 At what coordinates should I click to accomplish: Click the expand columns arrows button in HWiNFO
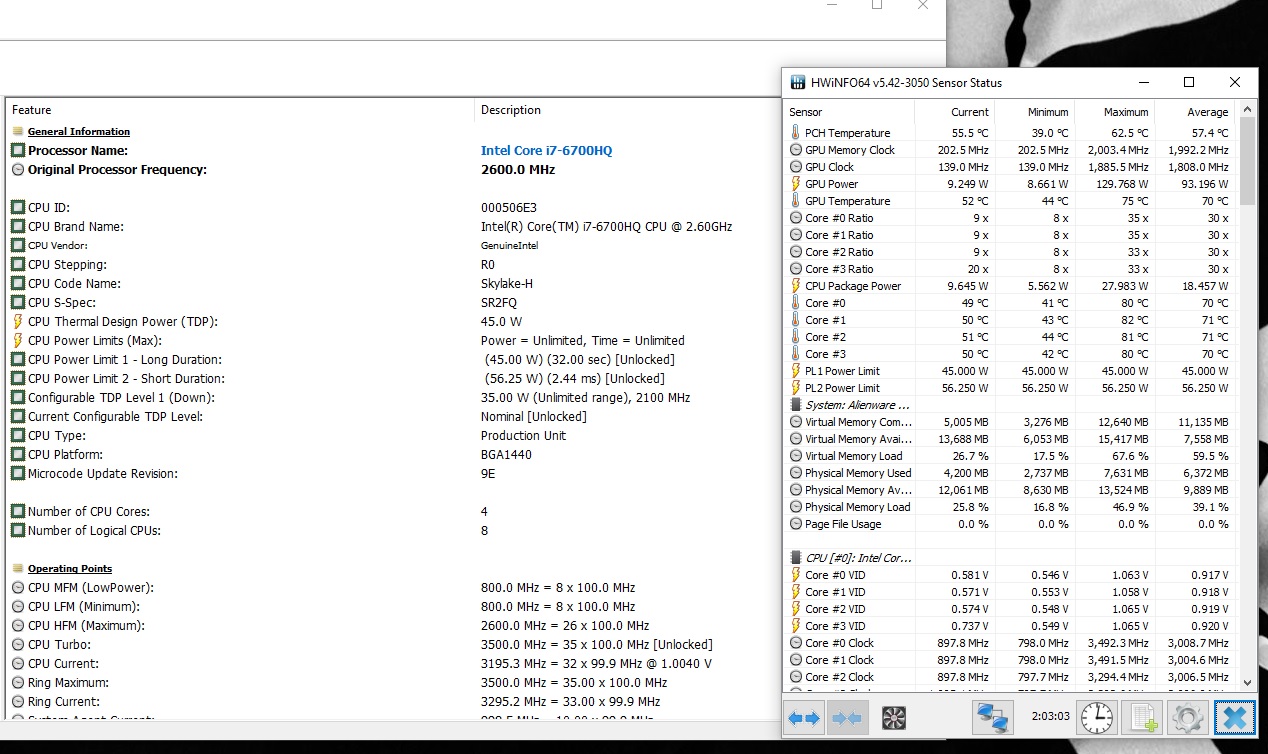point(803,717)
